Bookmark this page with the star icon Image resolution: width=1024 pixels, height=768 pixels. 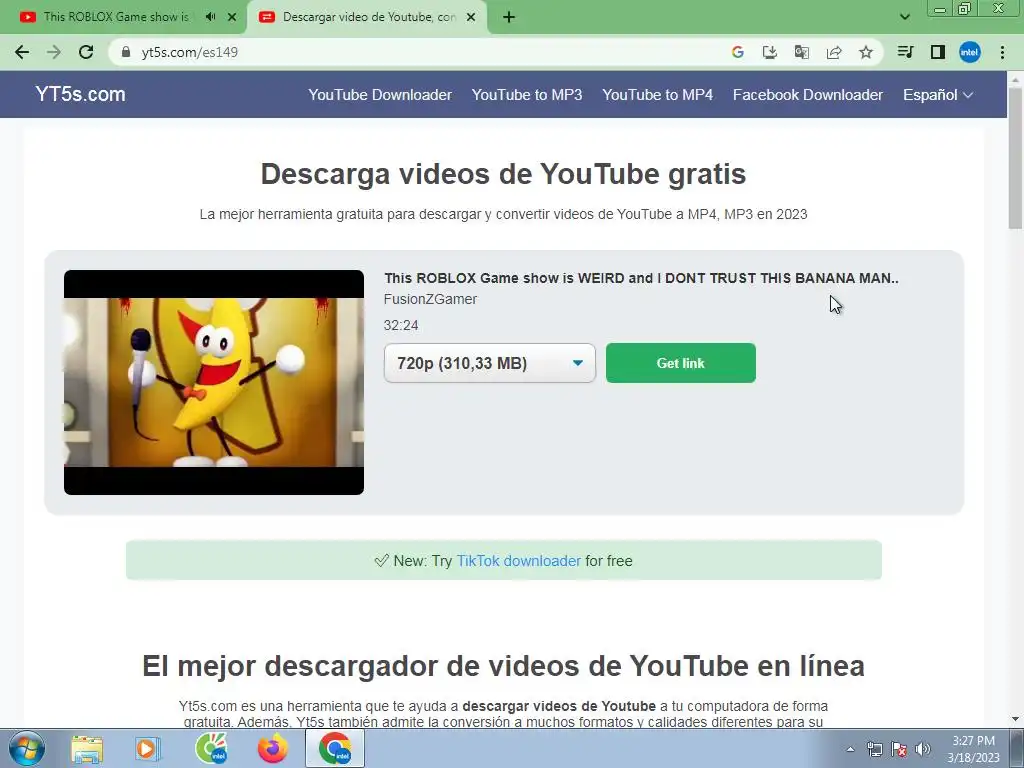tap(866, 52)
